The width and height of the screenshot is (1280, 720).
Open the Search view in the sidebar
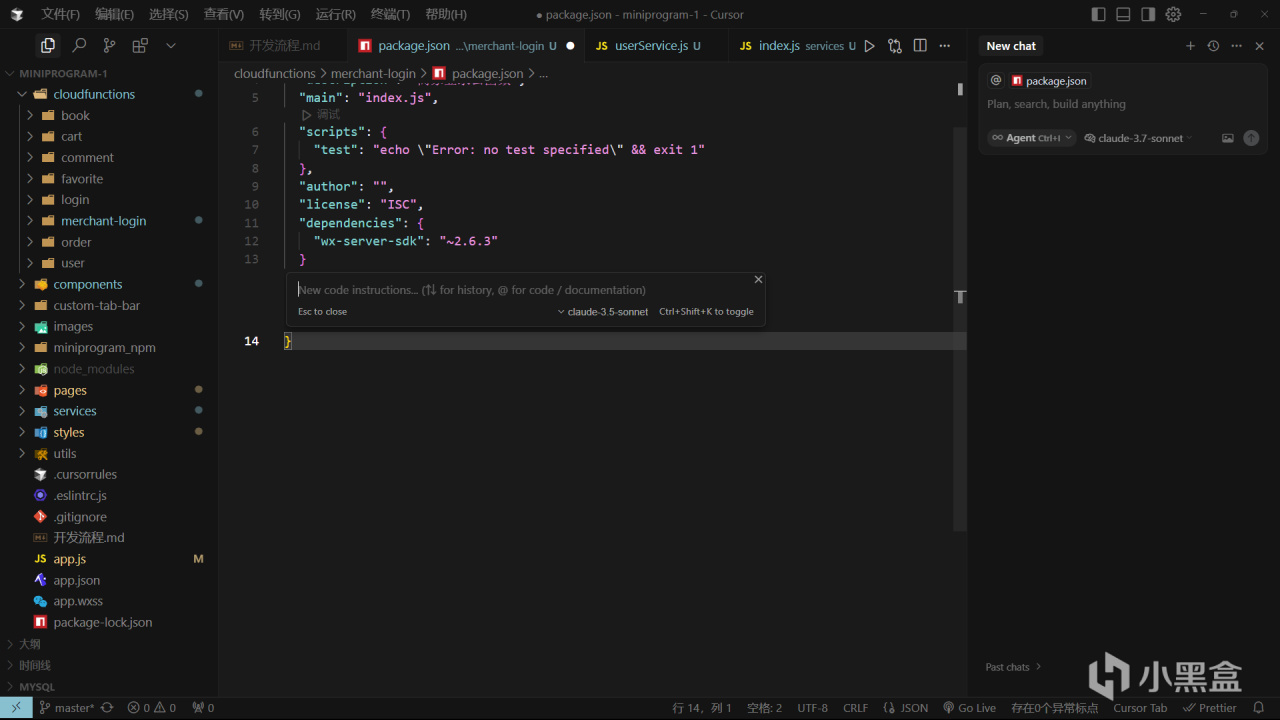coord(79,45)
